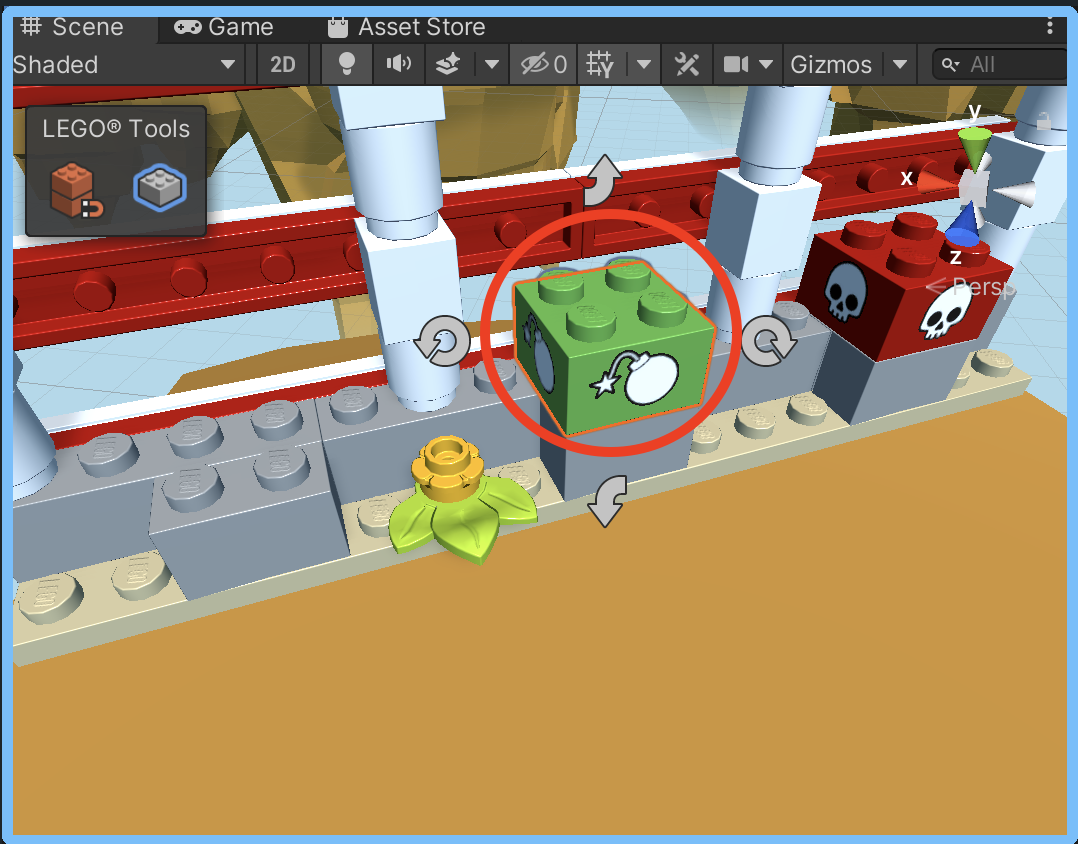Select the green bomb brick
1078x844 pixels.
tap(614, 348)
